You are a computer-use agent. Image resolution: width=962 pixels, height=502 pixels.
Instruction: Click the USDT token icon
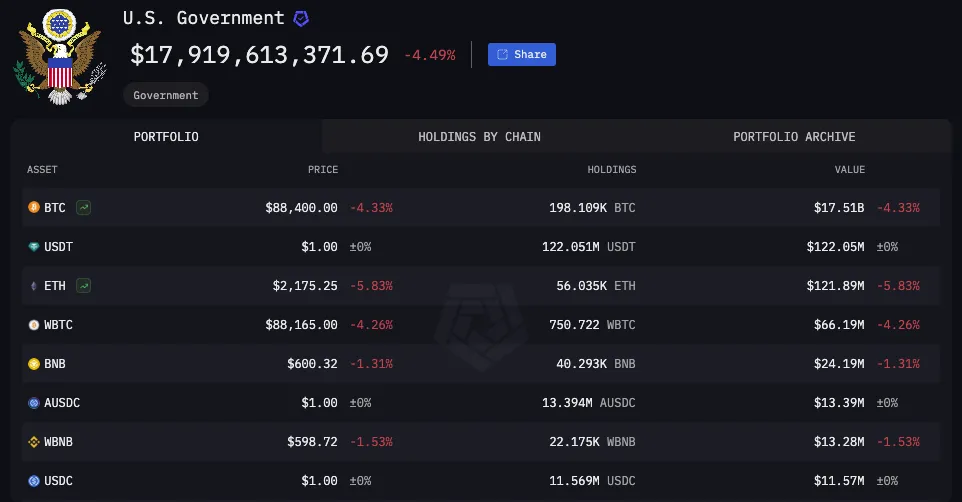[34, 247]
